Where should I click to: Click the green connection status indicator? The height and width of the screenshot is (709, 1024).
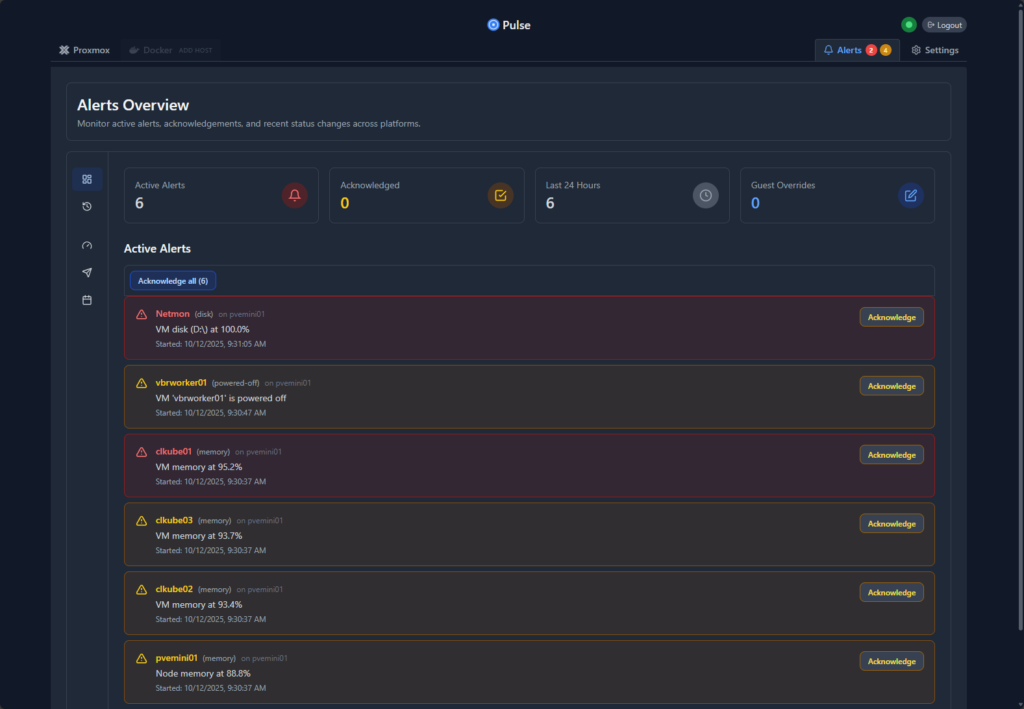coord(908,24)
